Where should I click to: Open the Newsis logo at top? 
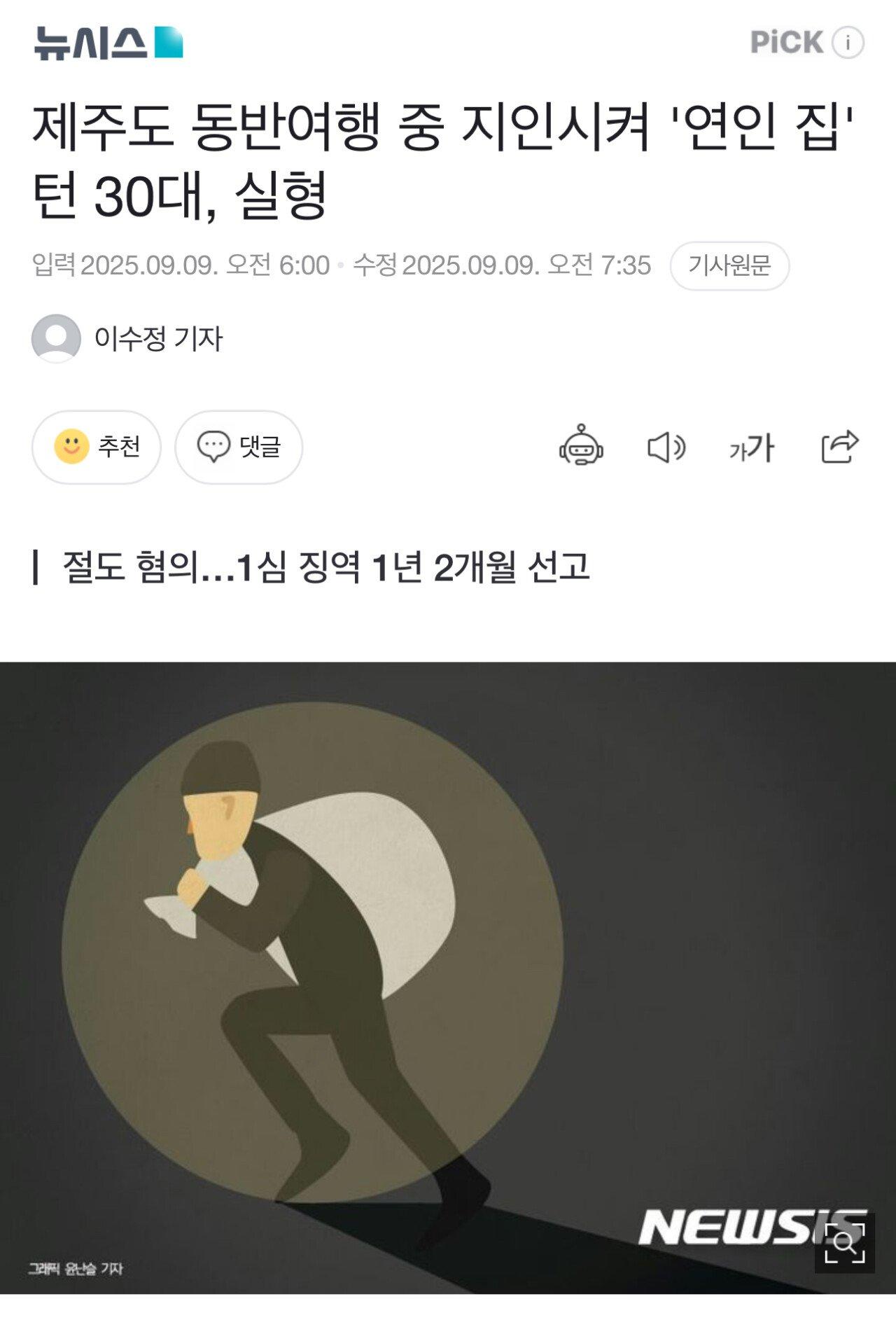pos(108,43)
